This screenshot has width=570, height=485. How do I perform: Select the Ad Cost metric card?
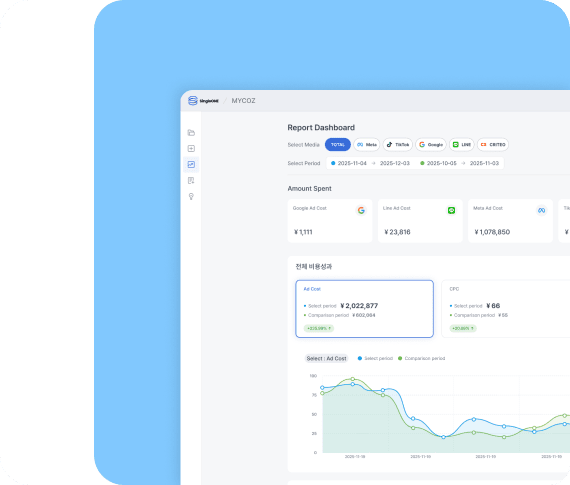(x=365, y=309)
